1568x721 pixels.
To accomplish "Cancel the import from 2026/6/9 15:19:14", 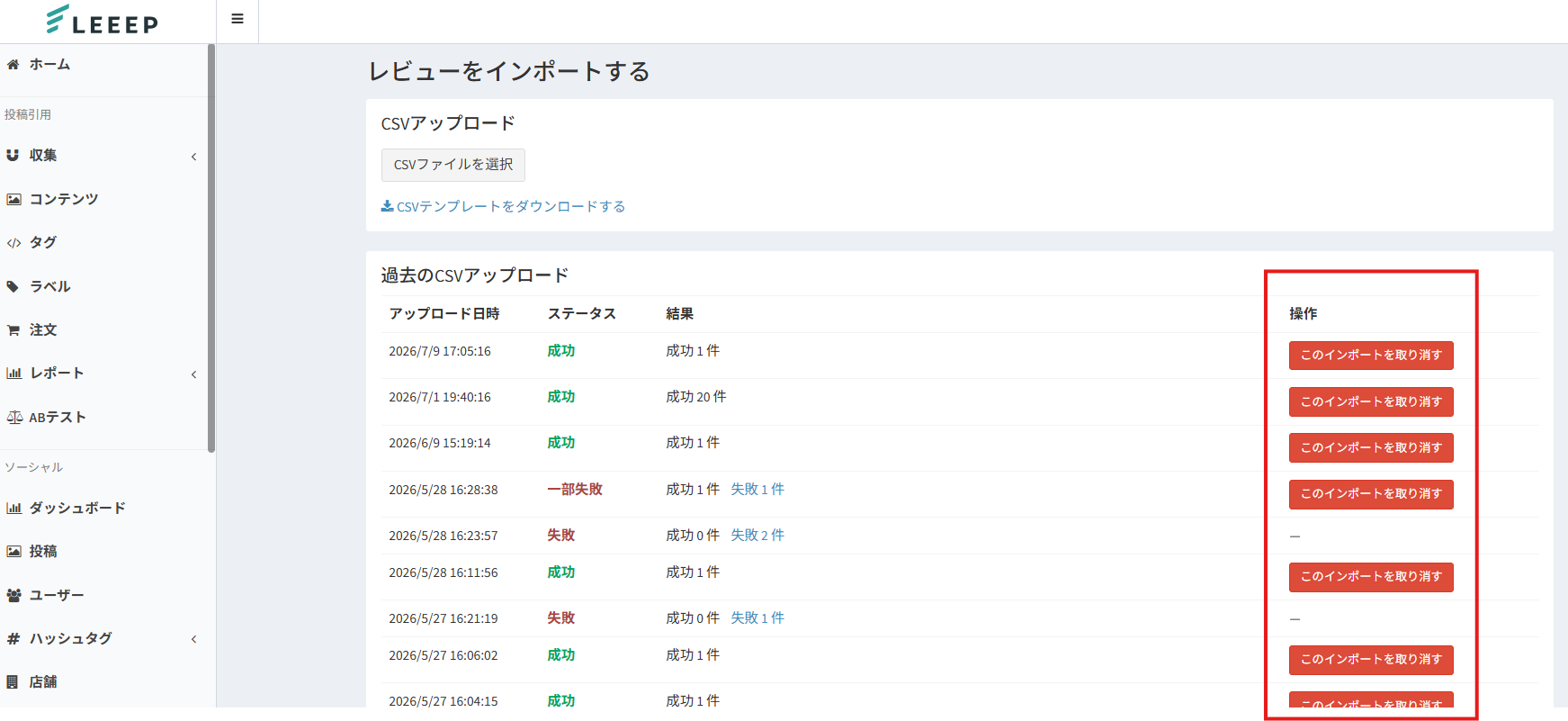I will [x=1371, y=447].
